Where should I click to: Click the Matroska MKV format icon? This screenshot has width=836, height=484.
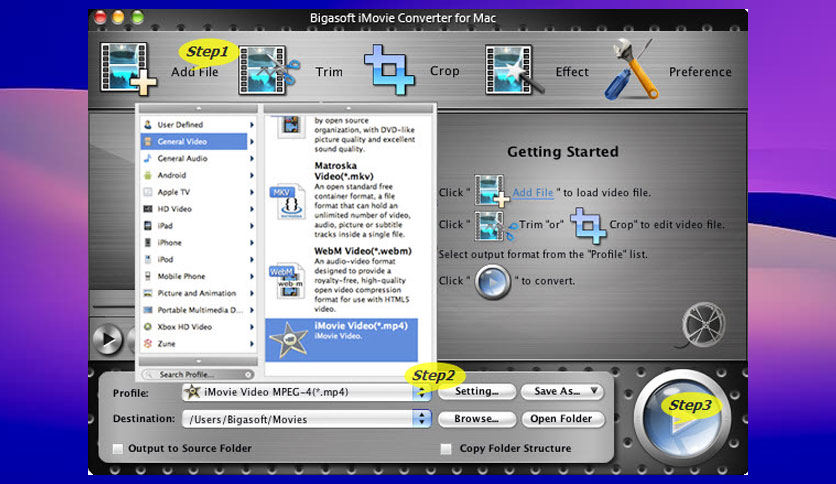[x=288, y=201]
